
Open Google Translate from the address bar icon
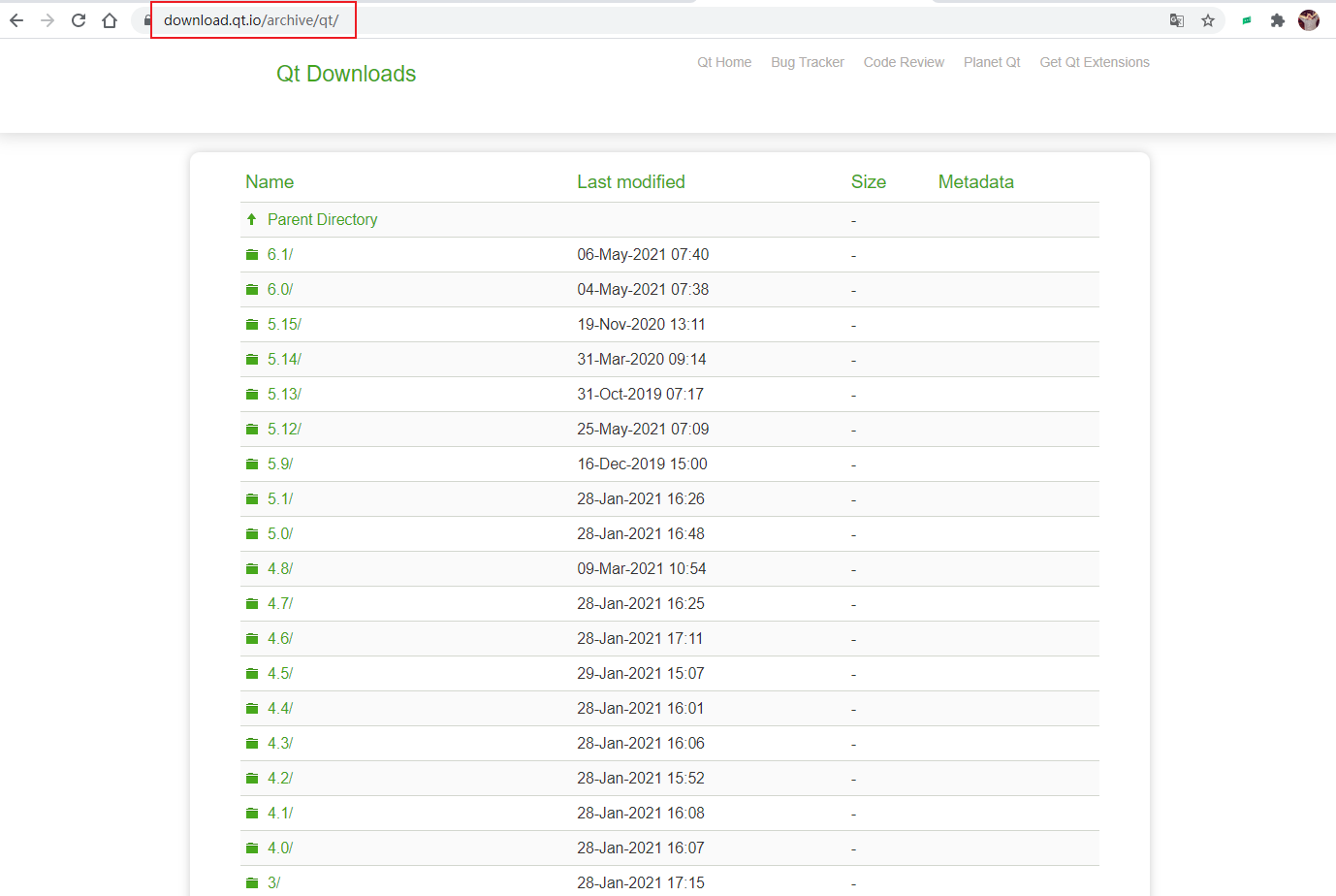(1176, 19)
